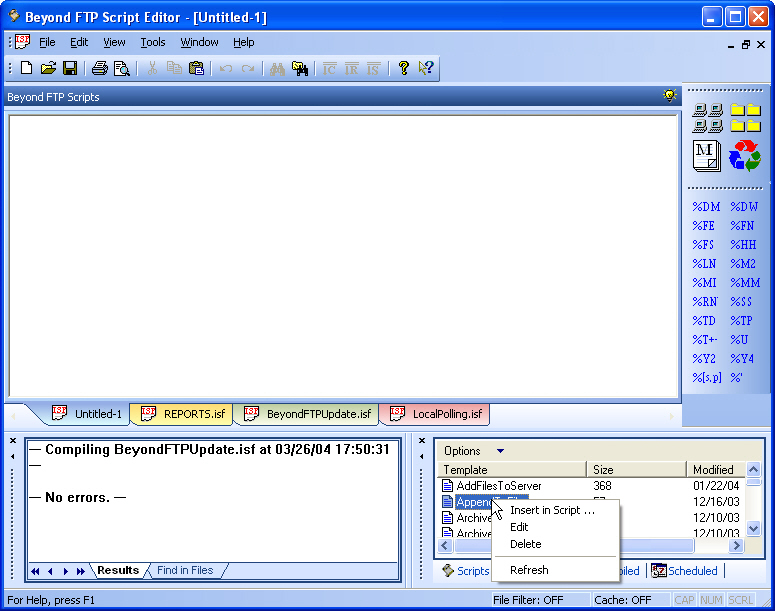This screenshot has height=611, width=775.
Task: Choose Edit from the context menu
Action: click(556, 527)
